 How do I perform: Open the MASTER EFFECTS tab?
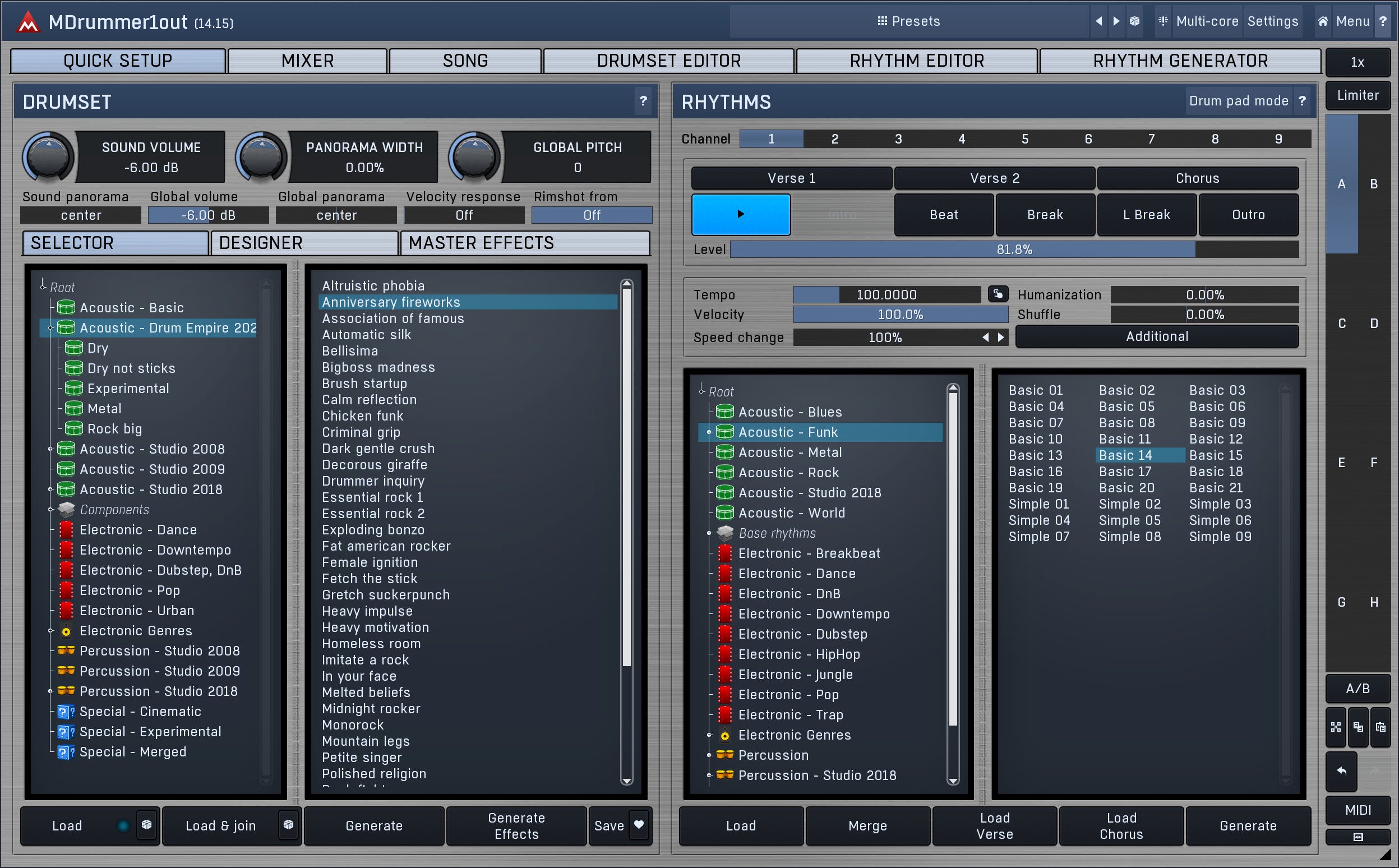pos(525,243)
